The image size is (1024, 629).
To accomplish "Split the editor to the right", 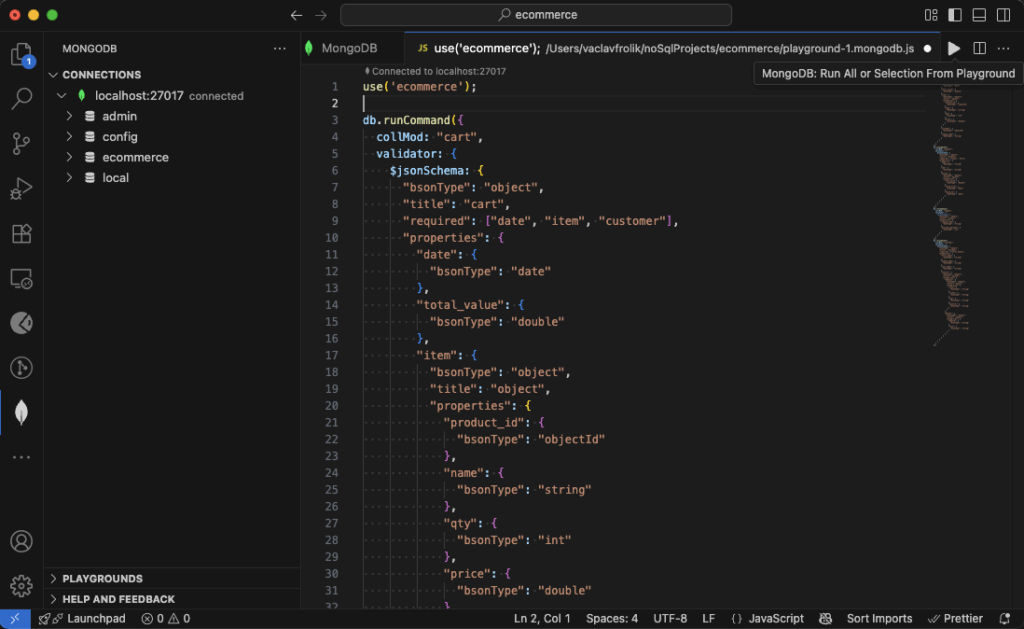I will [979, 48].
